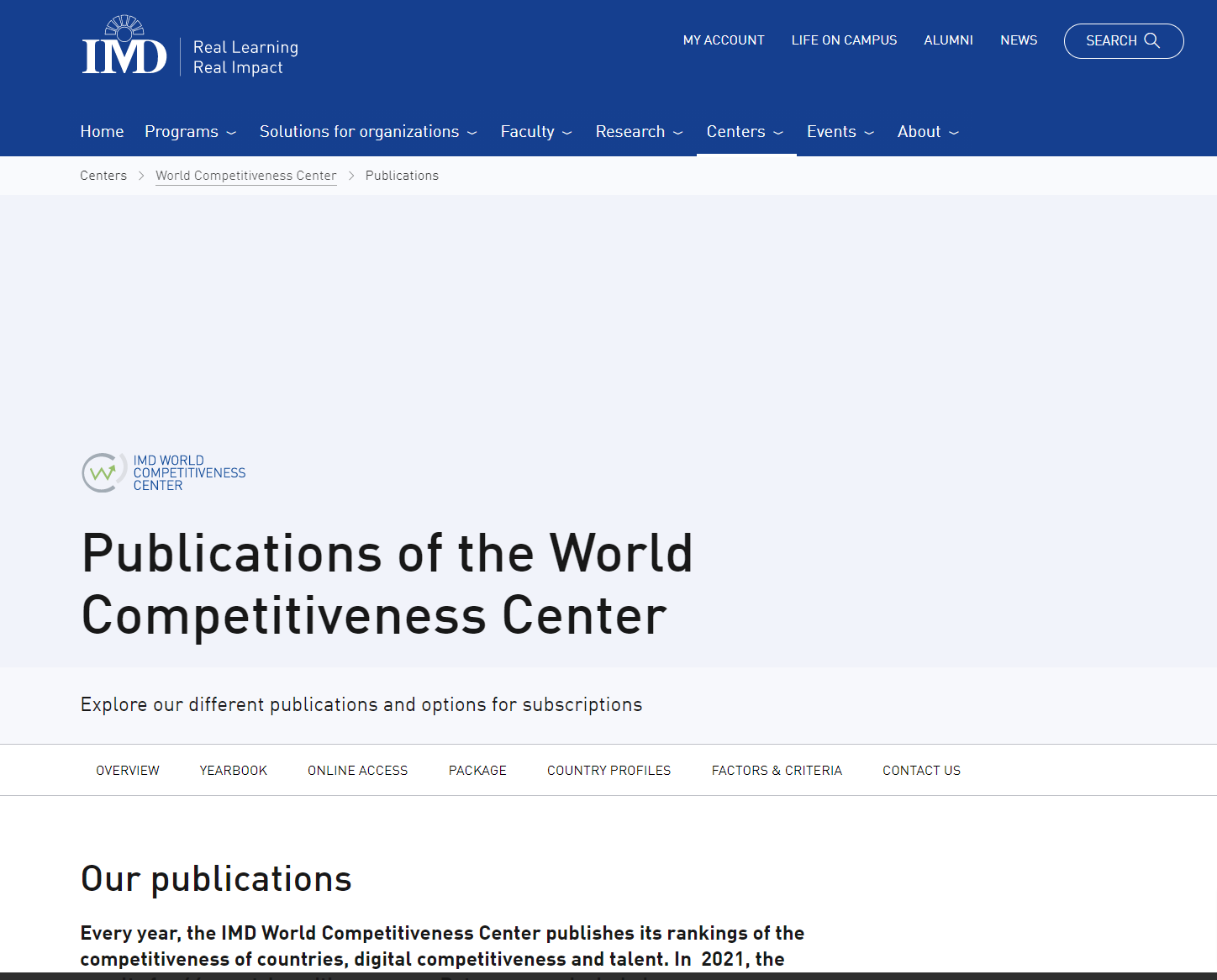Select the ONLINE ACCESS tab
Viewport: 1217px width, 980px height.
(x=357, y=771)
